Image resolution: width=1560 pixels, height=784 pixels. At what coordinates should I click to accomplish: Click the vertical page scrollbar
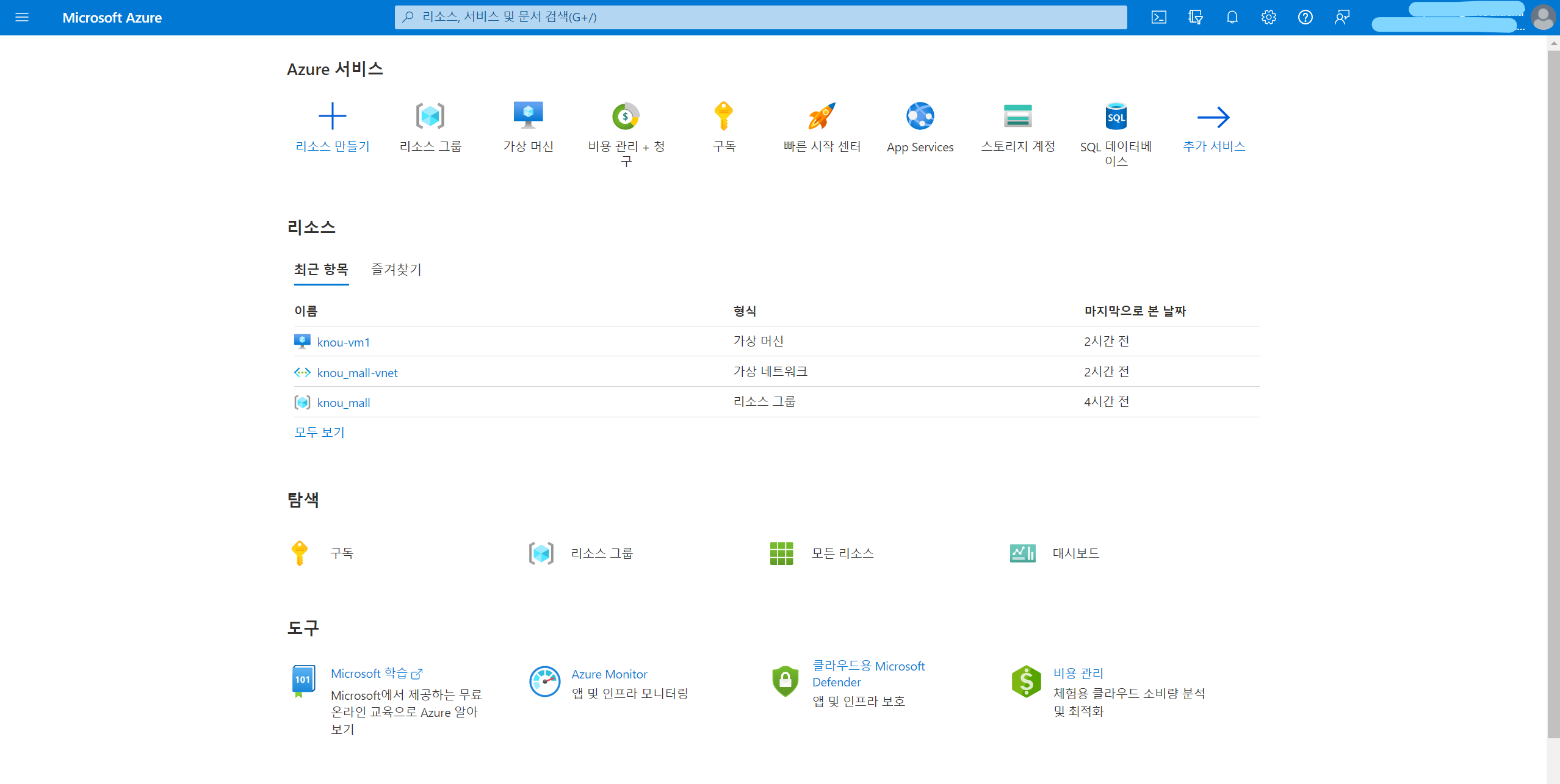pyautogui.click(x=1553, y=390)
